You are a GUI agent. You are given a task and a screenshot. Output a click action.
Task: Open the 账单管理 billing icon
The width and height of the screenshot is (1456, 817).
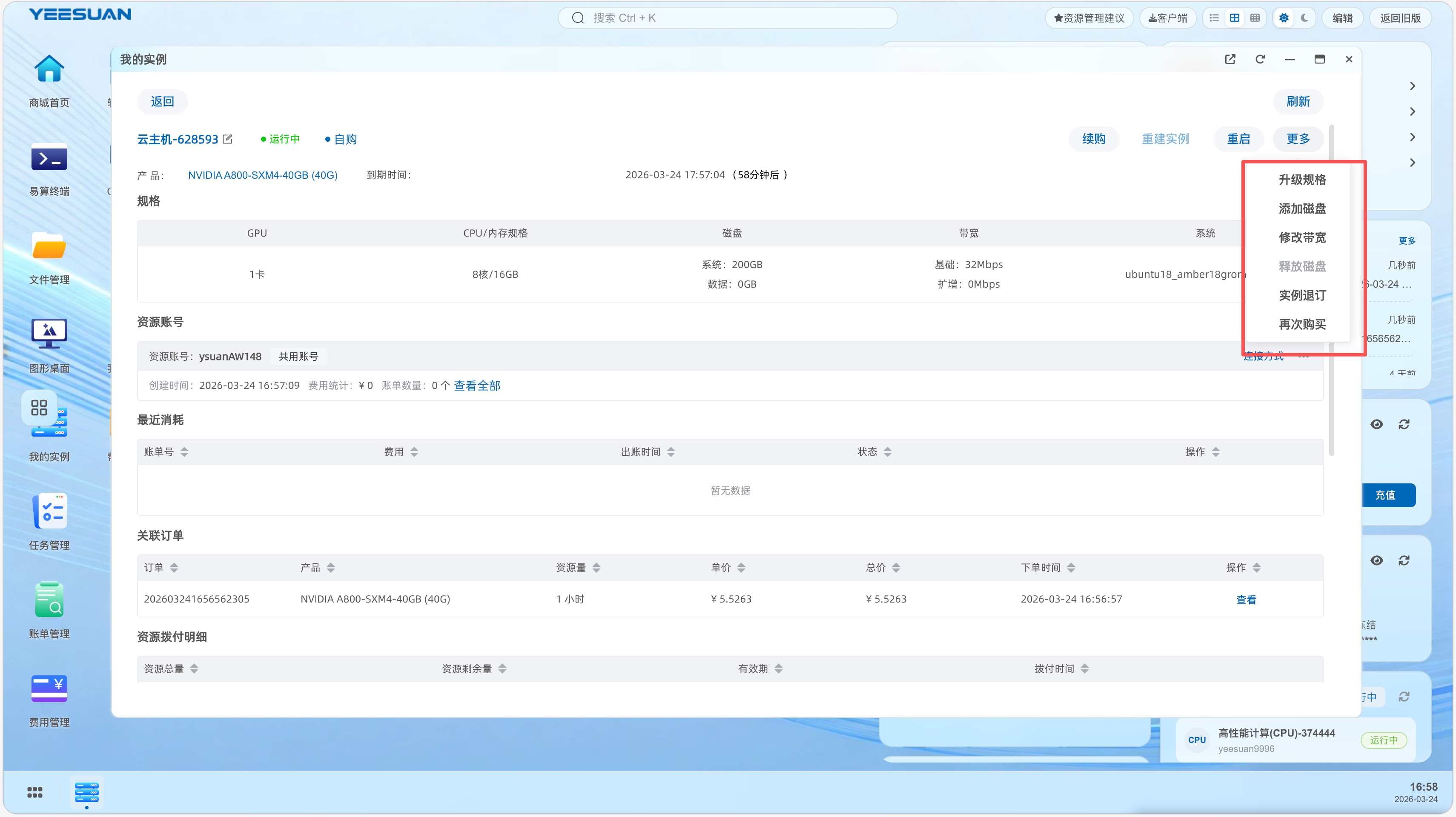pos(49,600)
